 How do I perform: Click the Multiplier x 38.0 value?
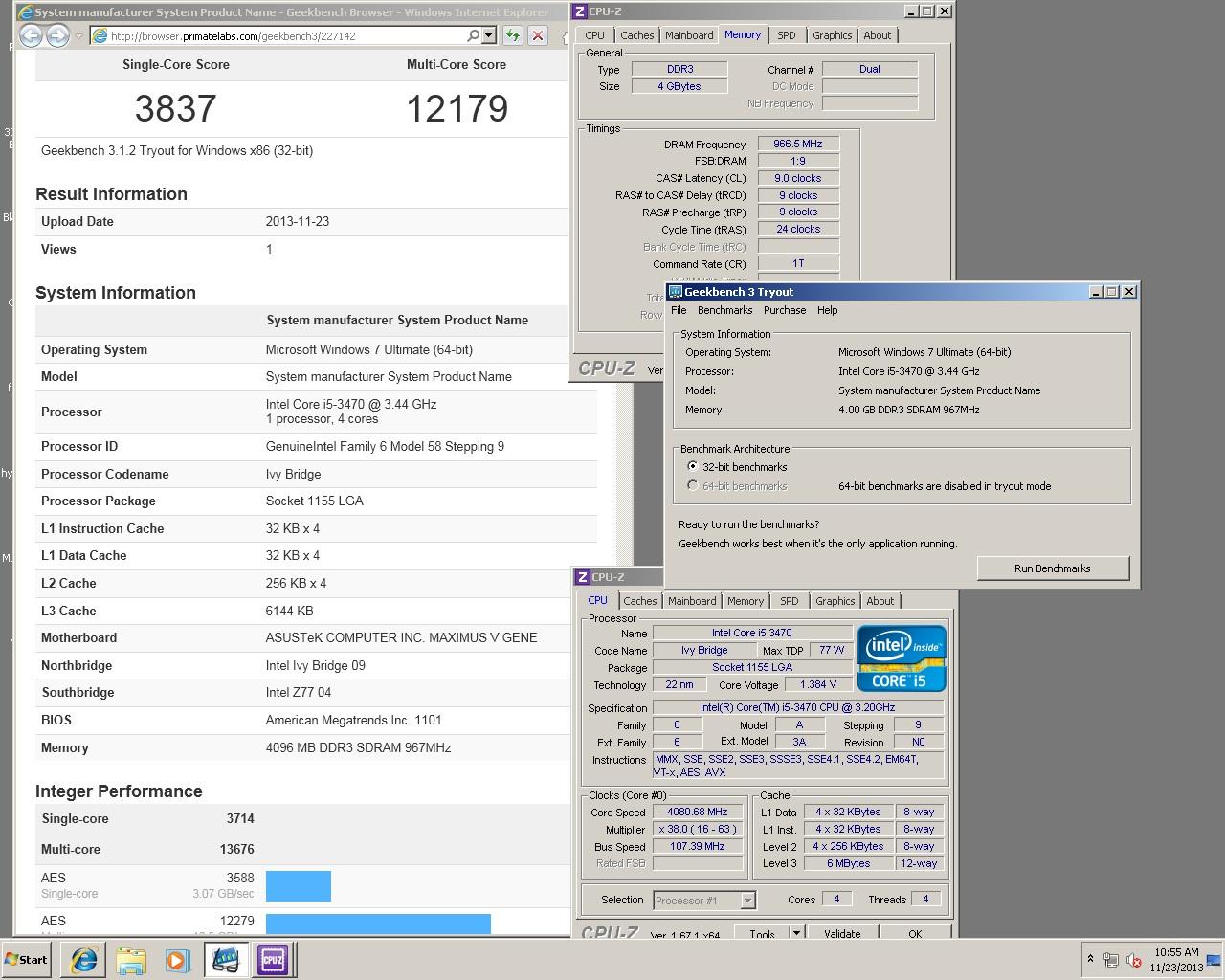tap(698, 829)
